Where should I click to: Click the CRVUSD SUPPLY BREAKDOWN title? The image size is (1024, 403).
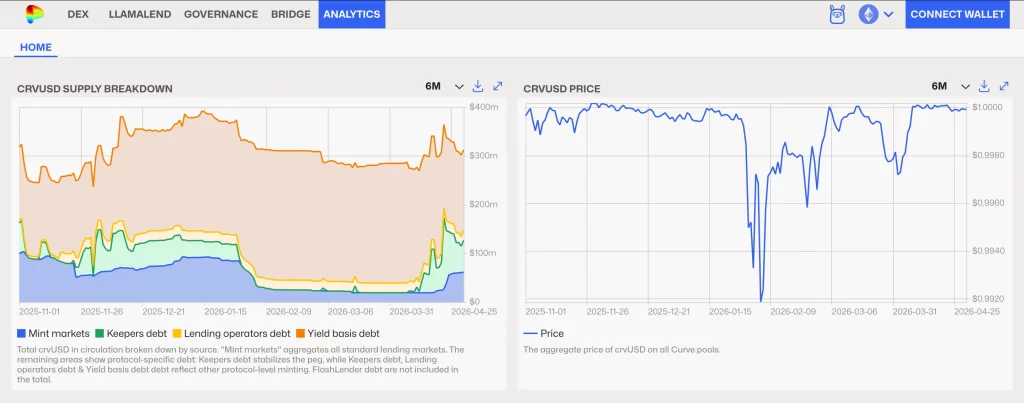(x=95, y=89)
